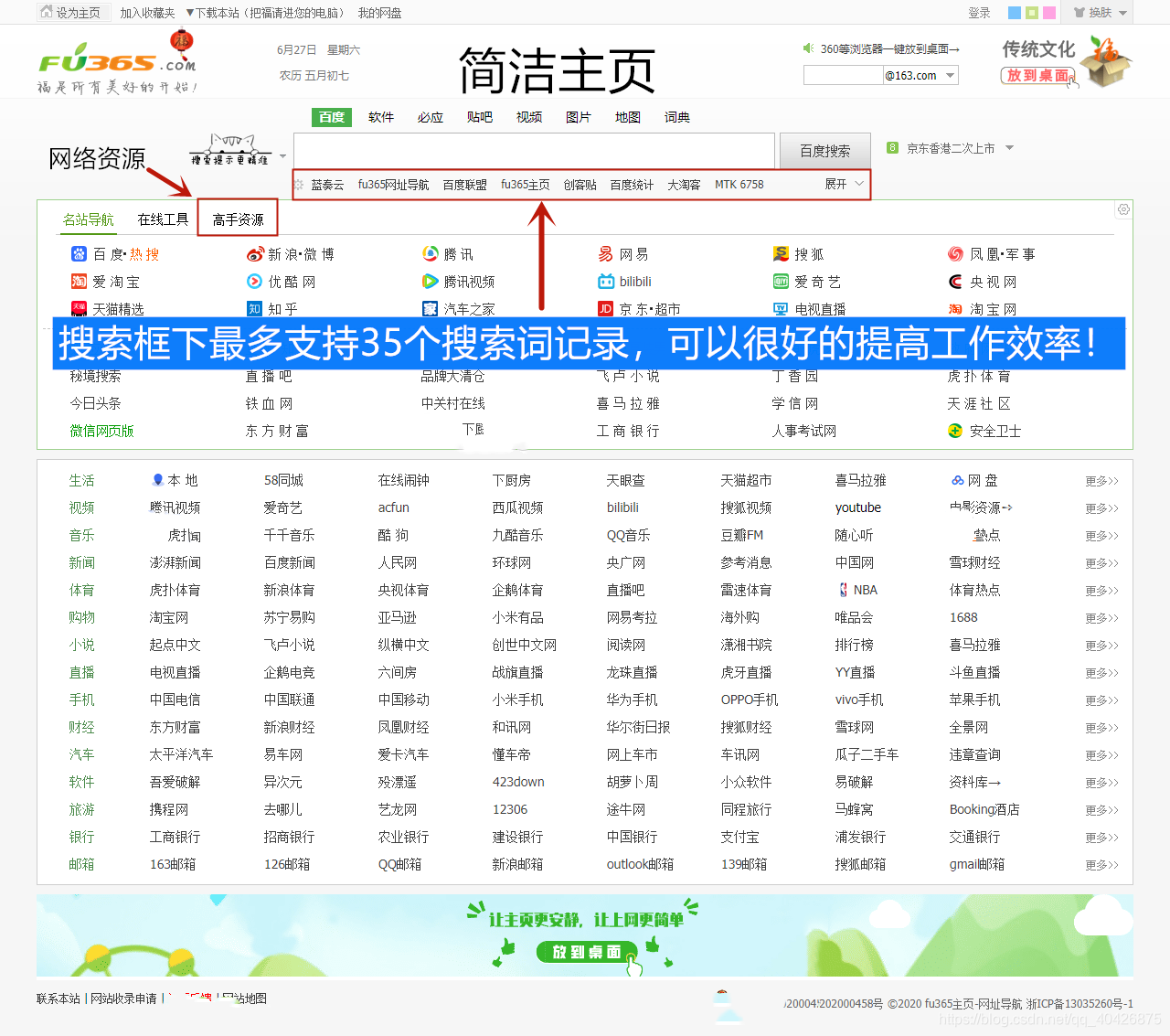Open 网站收录申请 footer link

[123, 999]
